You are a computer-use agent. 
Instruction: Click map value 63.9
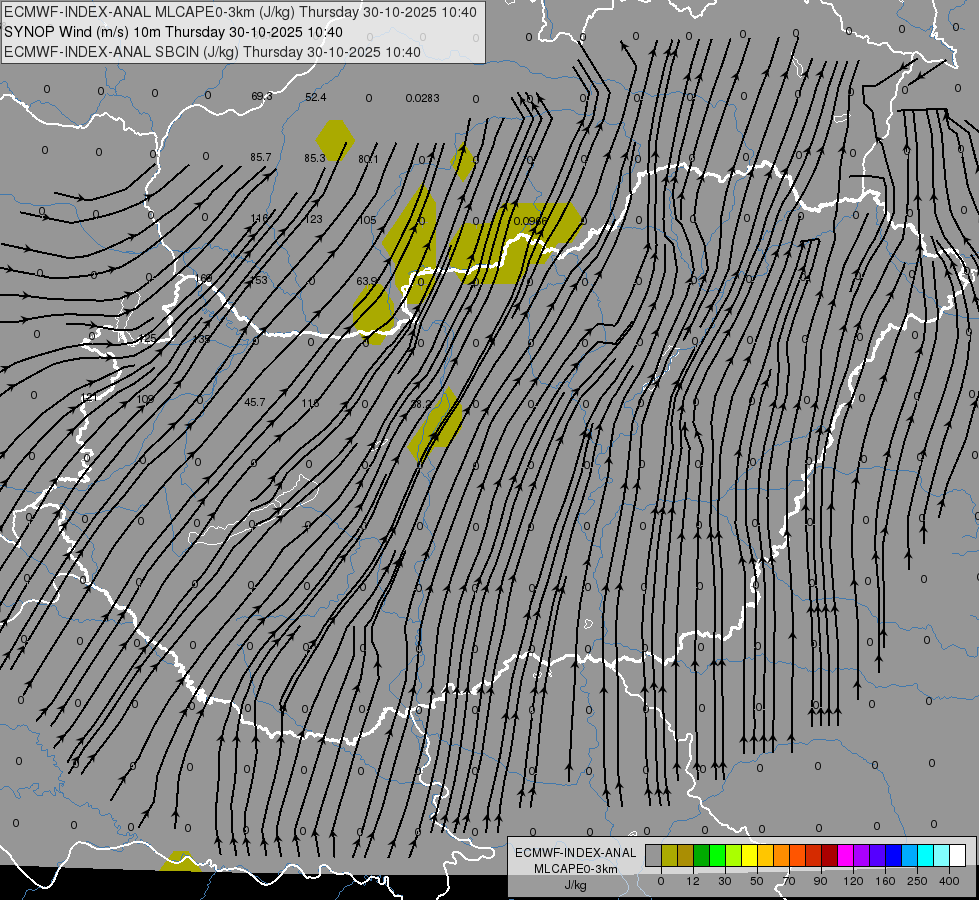pos(367,281)
